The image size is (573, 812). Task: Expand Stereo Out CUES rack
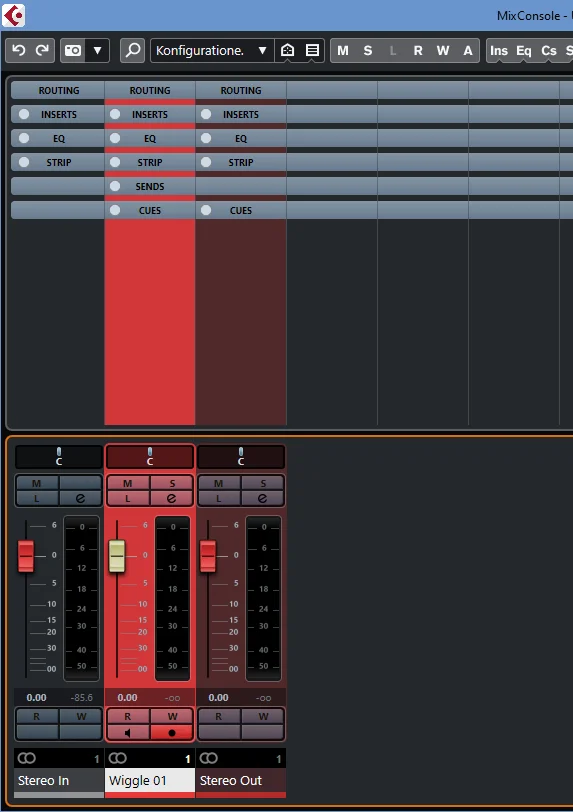coord(241,210)
